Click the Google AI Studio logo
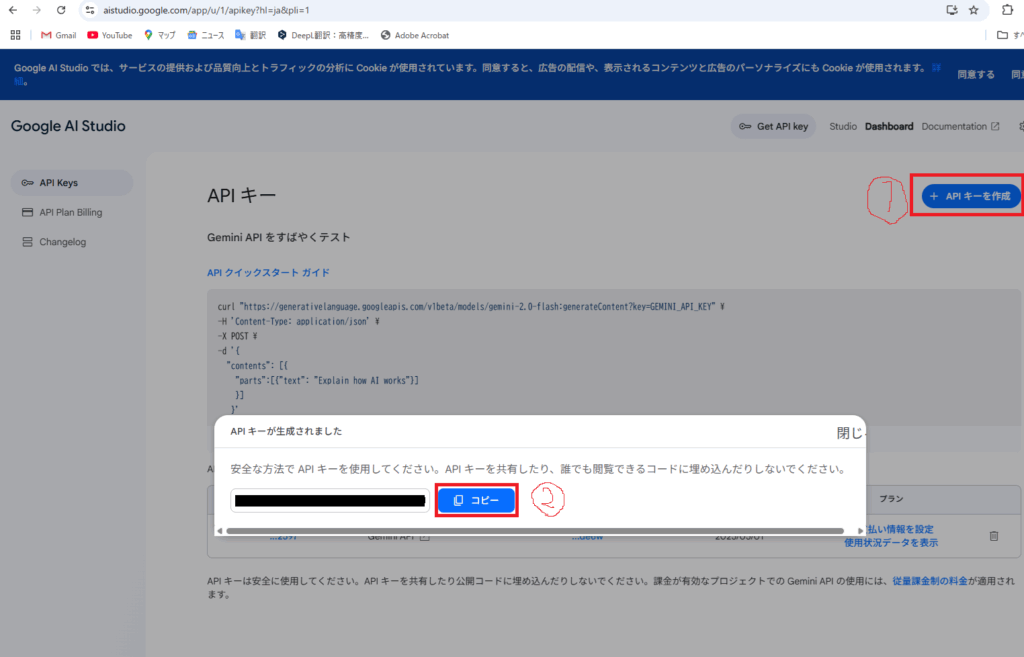 pos(68,126)
